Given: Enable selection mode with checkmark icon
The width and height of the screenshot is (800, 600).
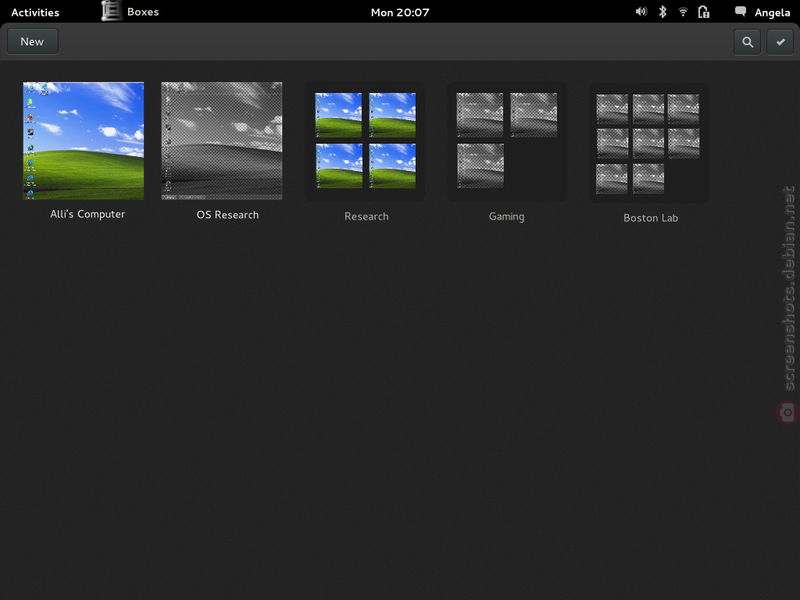Looking at the screenshot, I should [x=780, y=42].
